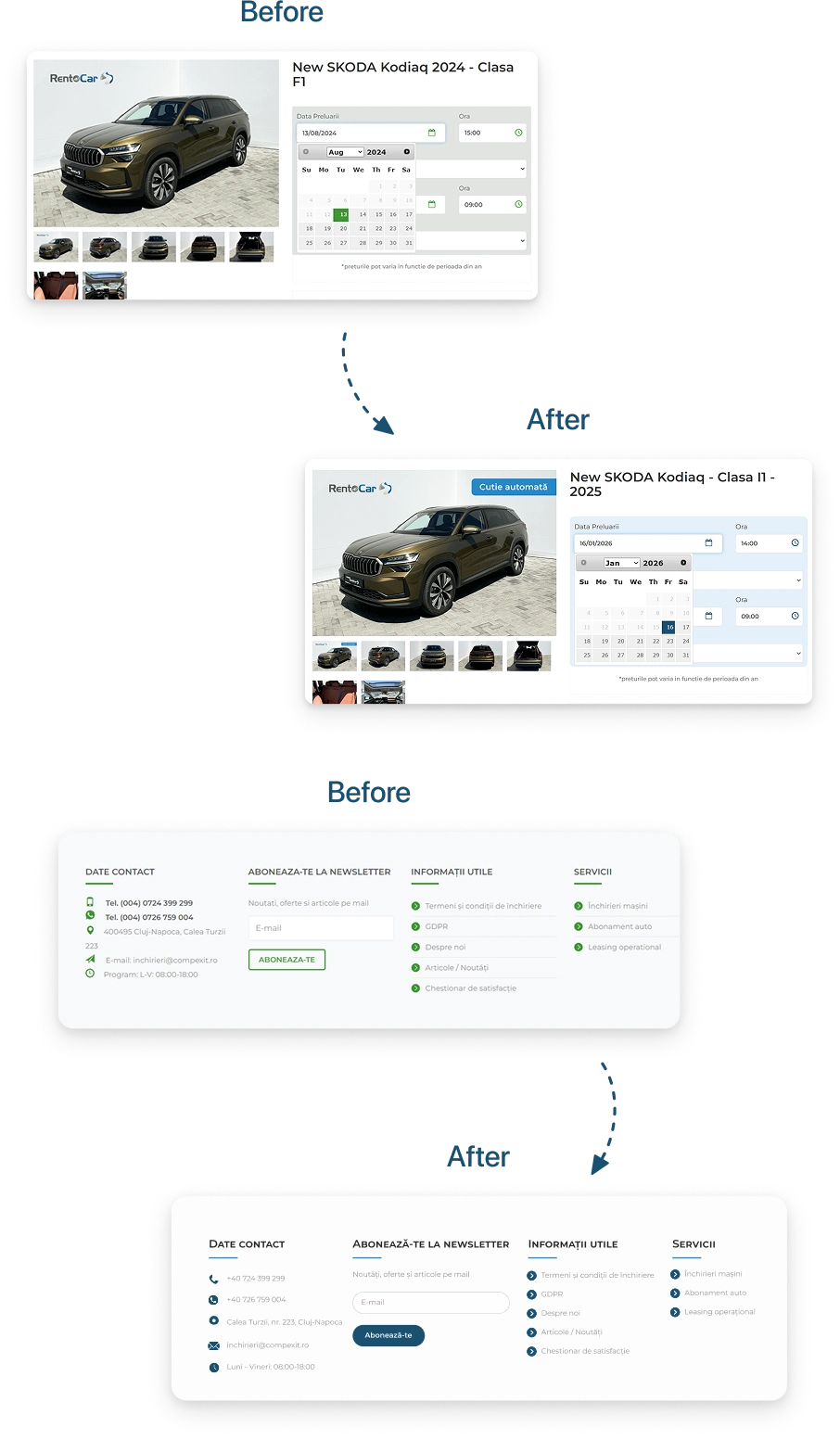This screenshot has width=840, height=1440.
Task: Click the green-outlined ABONEAZA-TE button
Action: coord(286,960)
